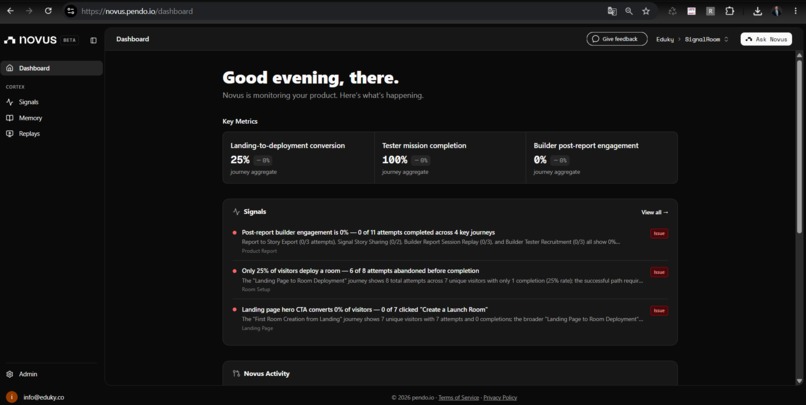The image size is (806, 405).
Task: Click the zoom magnifier icon in address bar
Action: (x=629, y=11)
